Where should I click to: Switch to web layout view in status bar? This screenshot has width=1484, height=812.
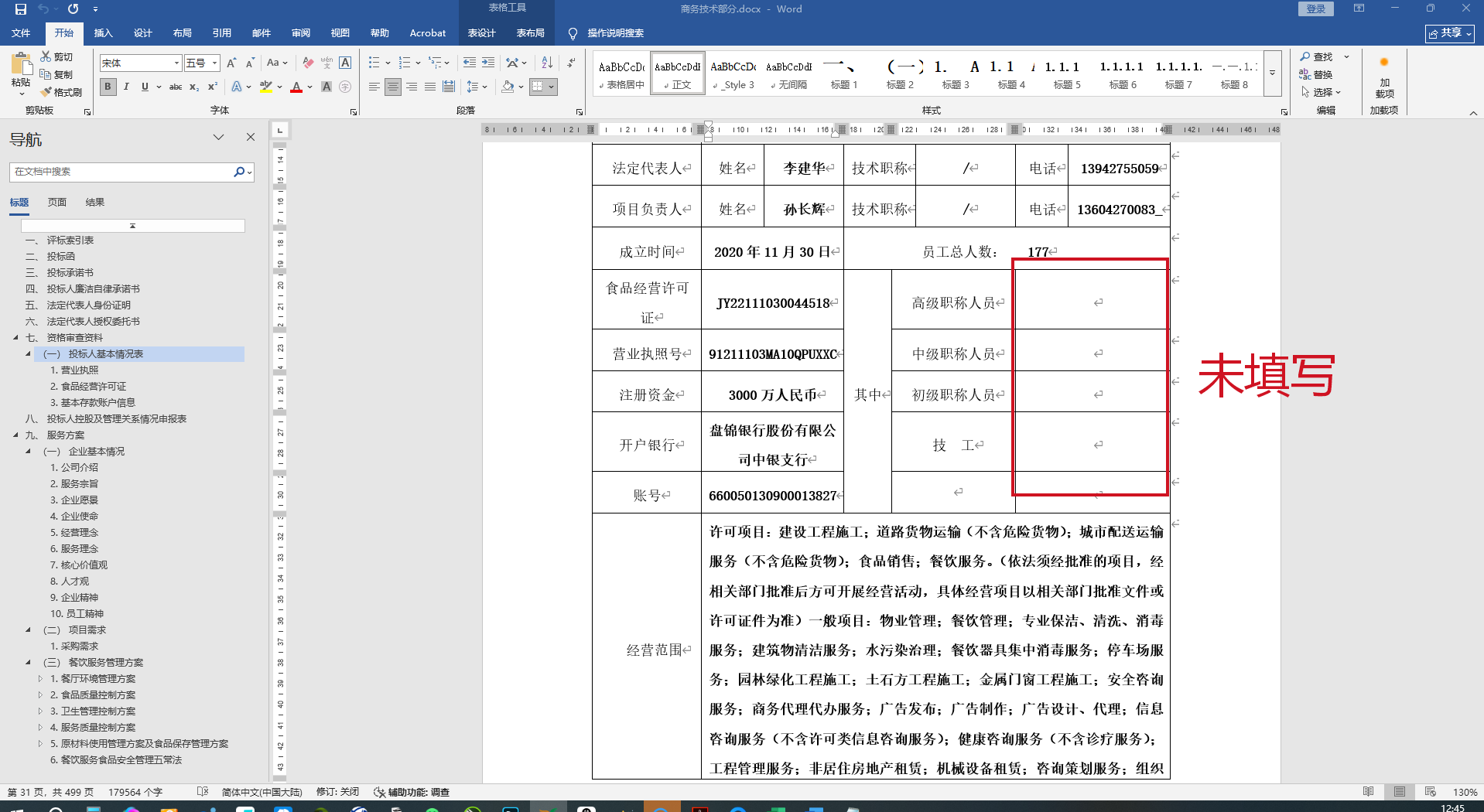[x=1431, y=792]
